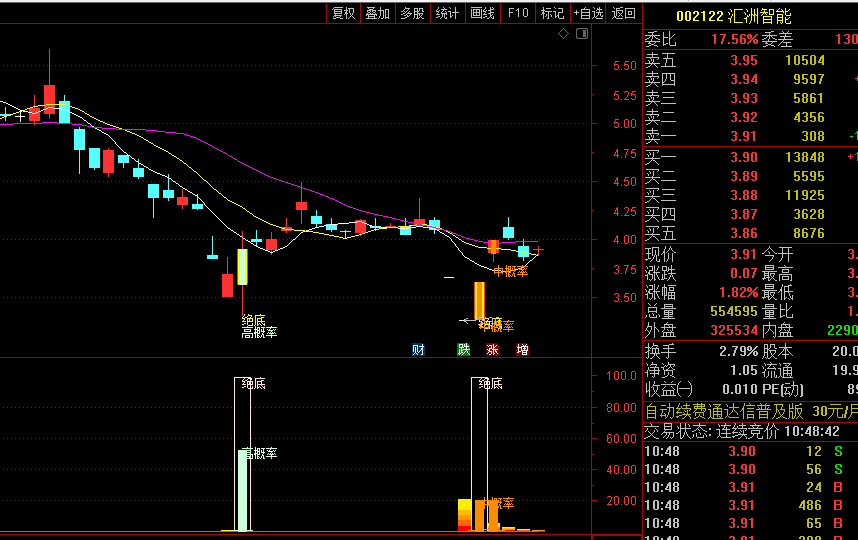Click the red 涨 marker icon

pyautogui.click(x=492, y=349)
